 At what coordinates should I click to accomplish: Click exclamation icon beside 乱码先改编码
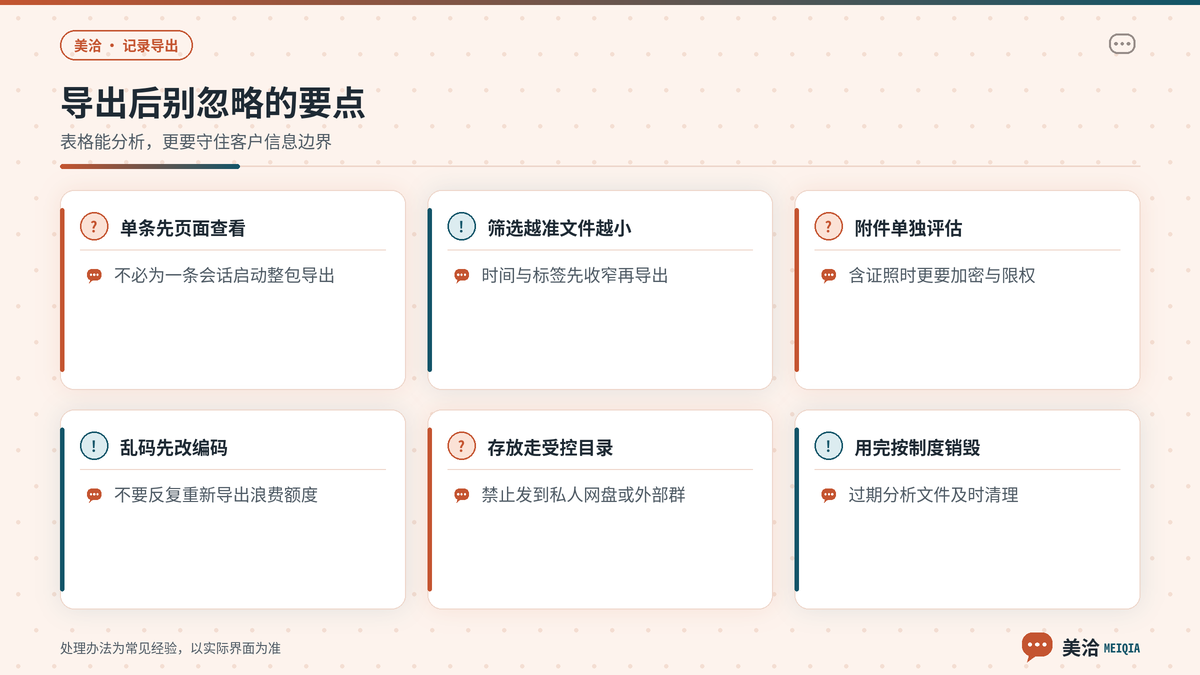[94, 447]
